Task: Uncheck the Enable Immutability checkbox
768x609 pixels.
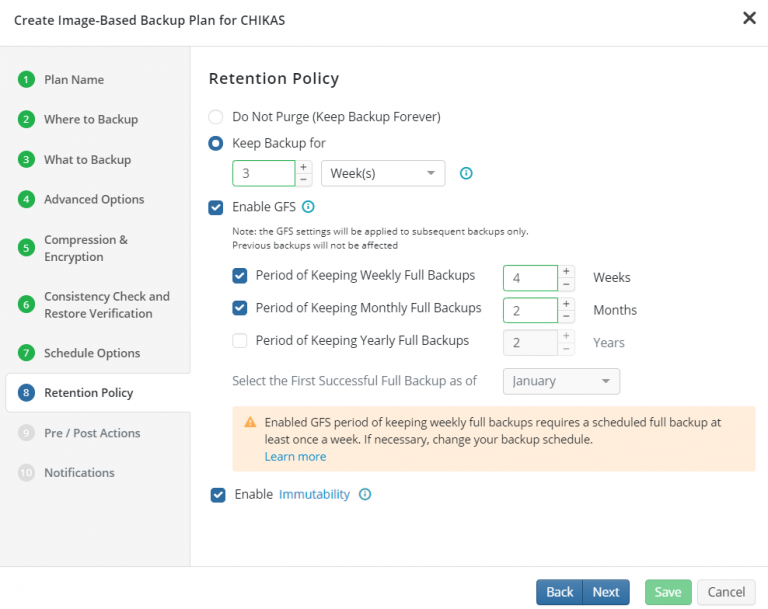Action: [218, 494]
